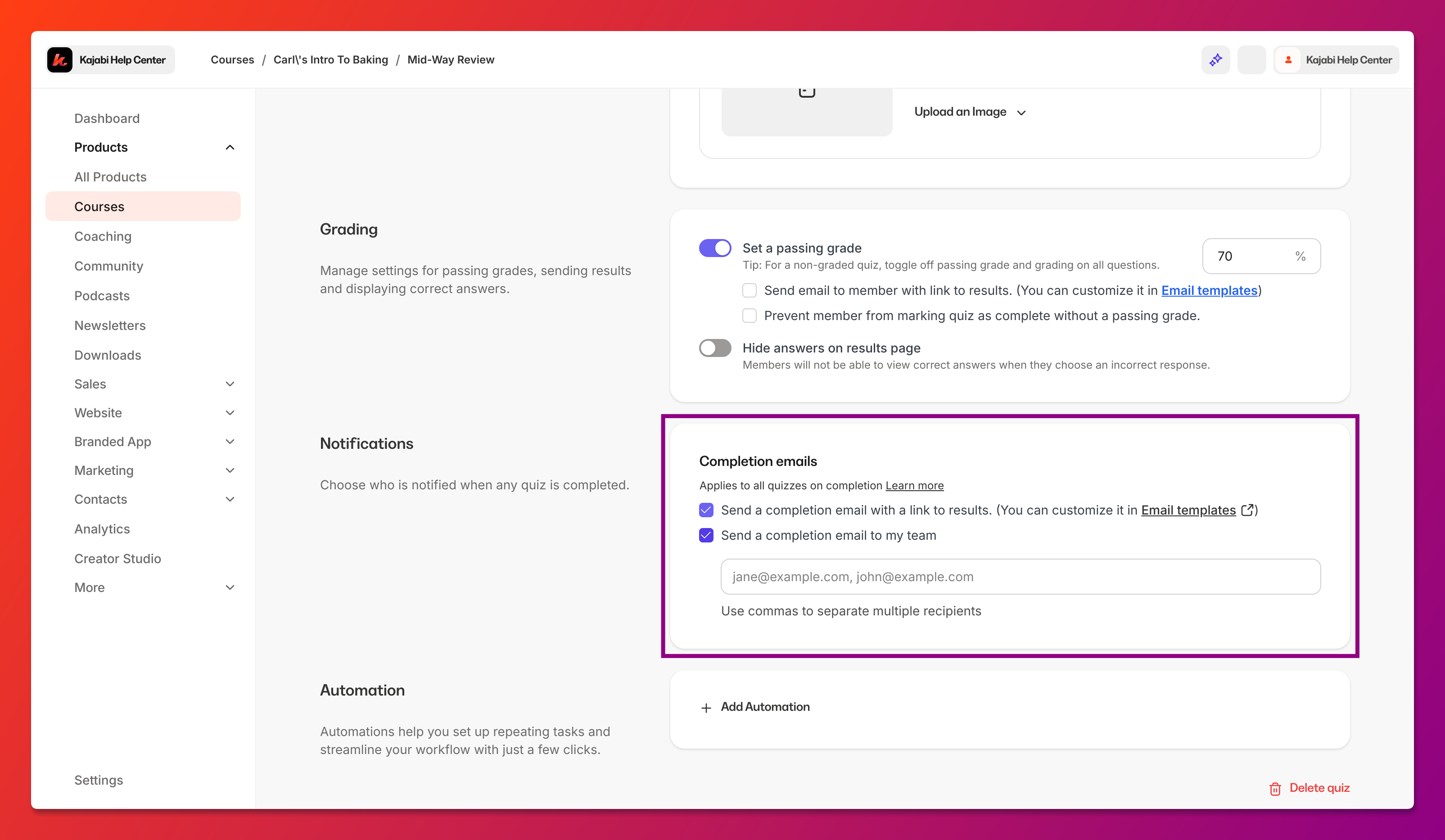Check Send email to member with results link
The width and height of the screenshot is (1445, 840).
[x=750, y=291]
